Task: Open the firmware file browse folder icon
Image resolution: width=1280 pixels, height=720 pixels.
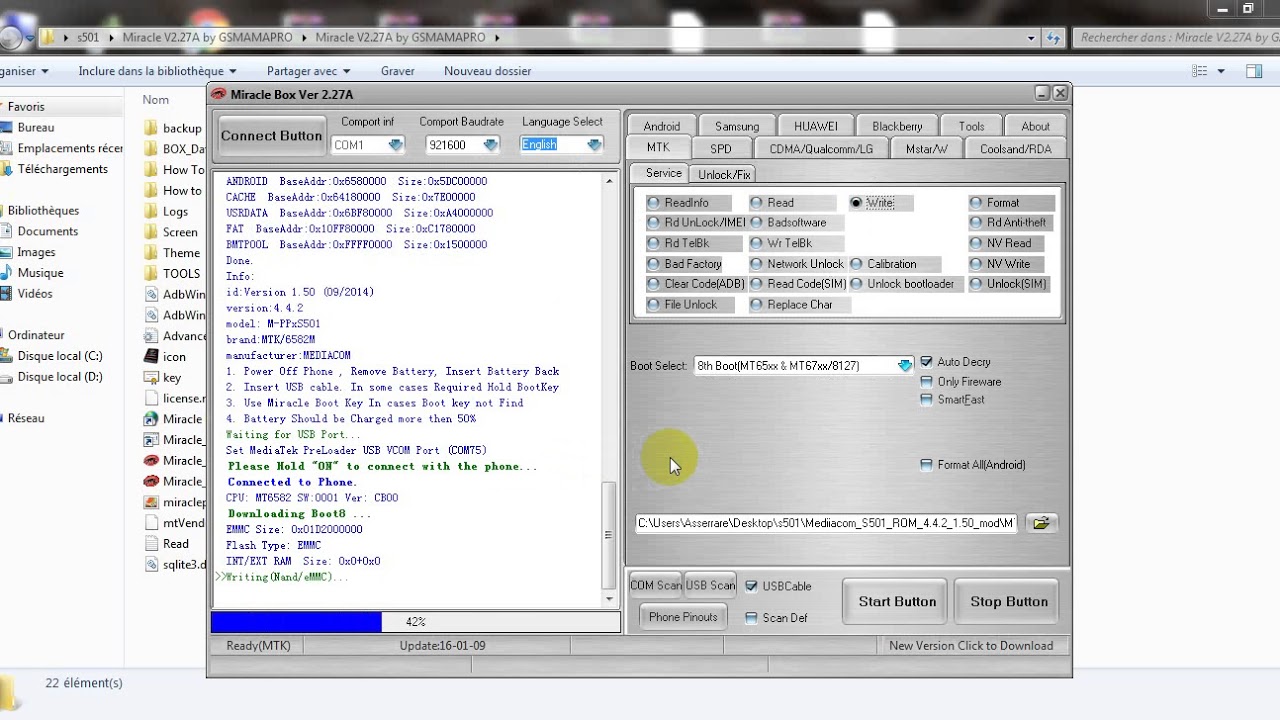Action: (x=1041, y=523)
